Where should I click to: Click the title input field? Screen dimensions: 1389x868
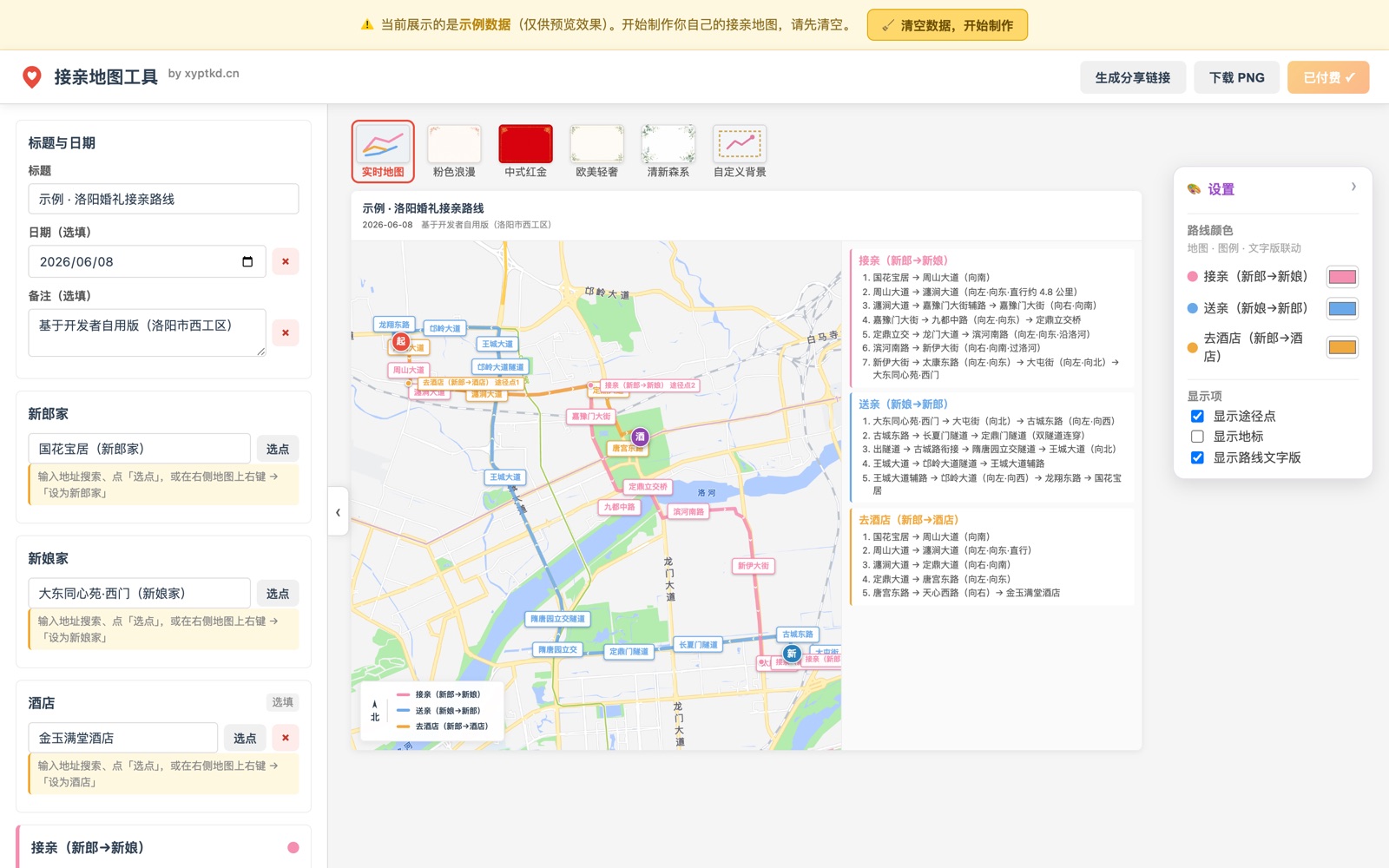[x=163, y=199]
